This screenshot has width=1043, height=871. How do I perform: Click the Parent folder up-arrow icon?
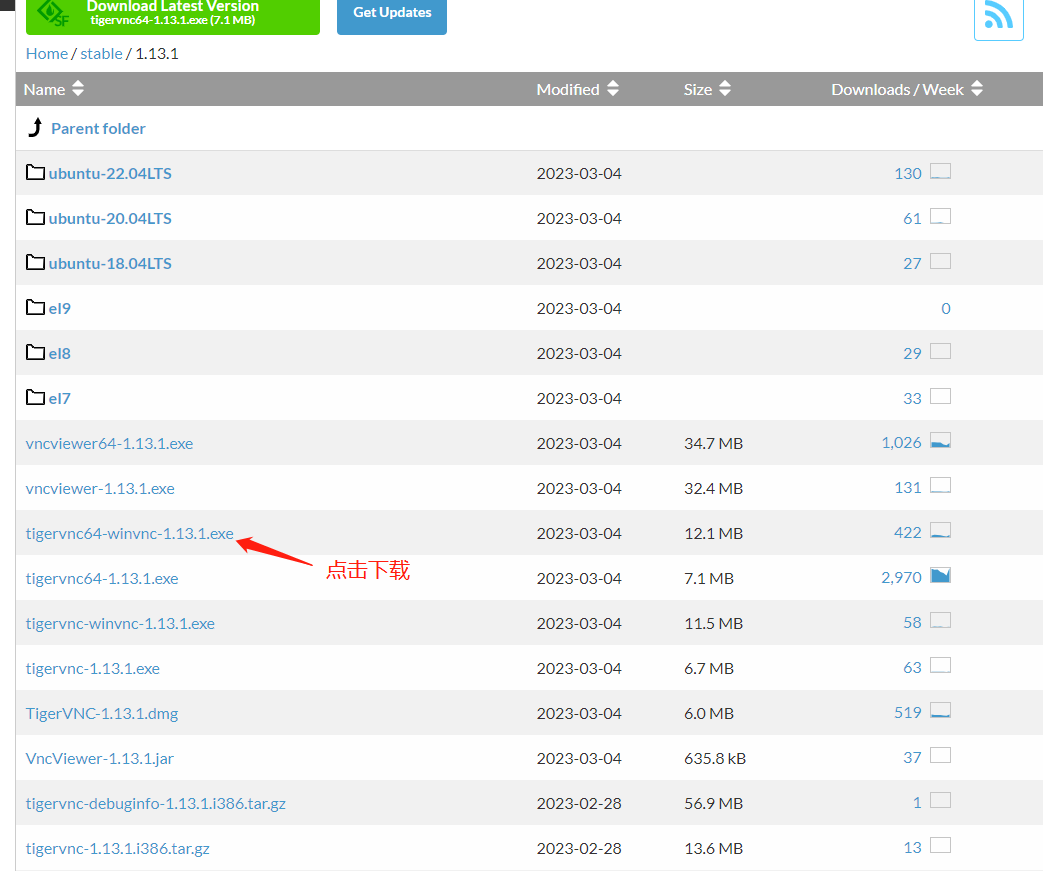click(x=35, y=127)
